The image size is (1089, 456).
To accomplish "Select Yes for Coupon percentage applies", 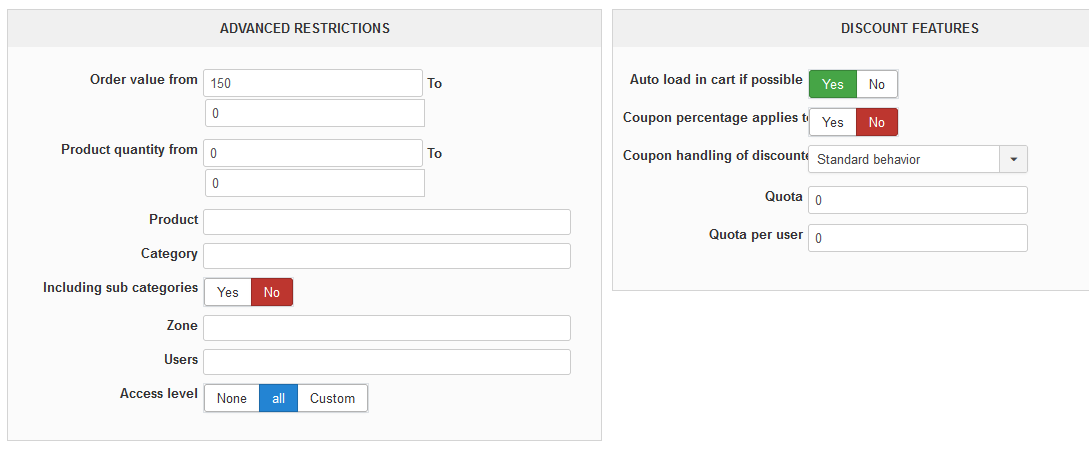I will [x=833, y=122].
